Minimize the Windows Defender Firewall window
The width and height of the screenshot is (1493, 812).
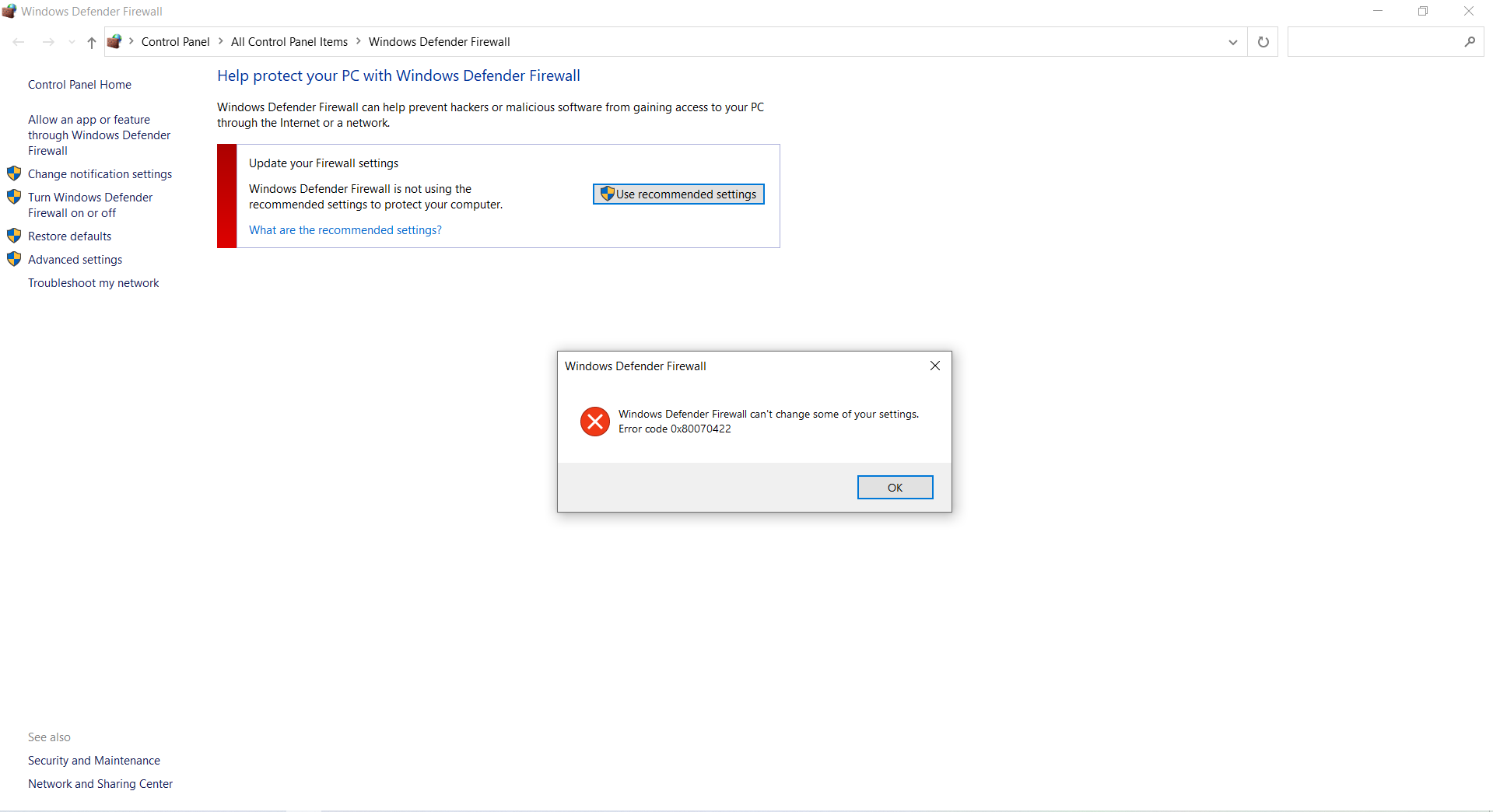tap(1378, 11)
